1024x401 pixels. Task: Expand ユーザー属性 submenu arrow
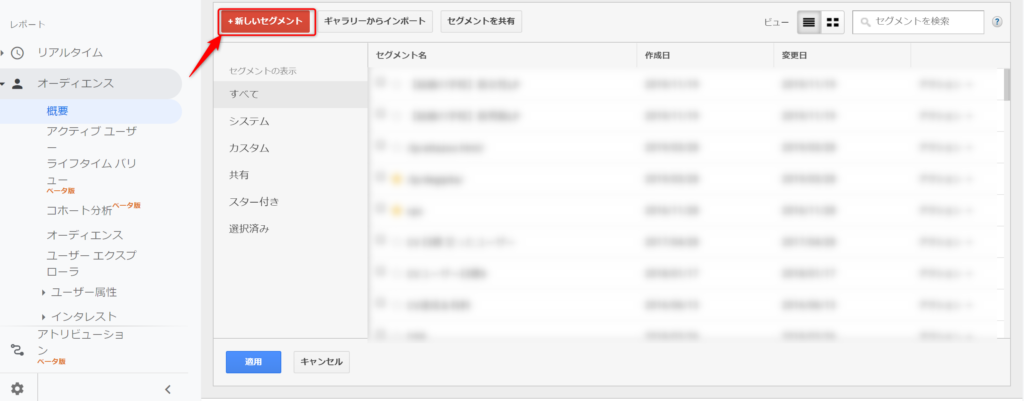tap(43, 293)
